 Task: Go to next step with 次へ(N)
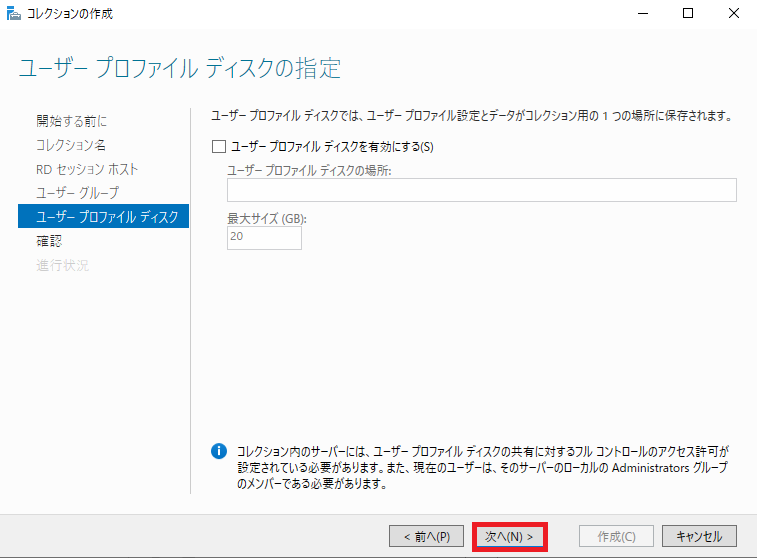(x=509, y=537)
